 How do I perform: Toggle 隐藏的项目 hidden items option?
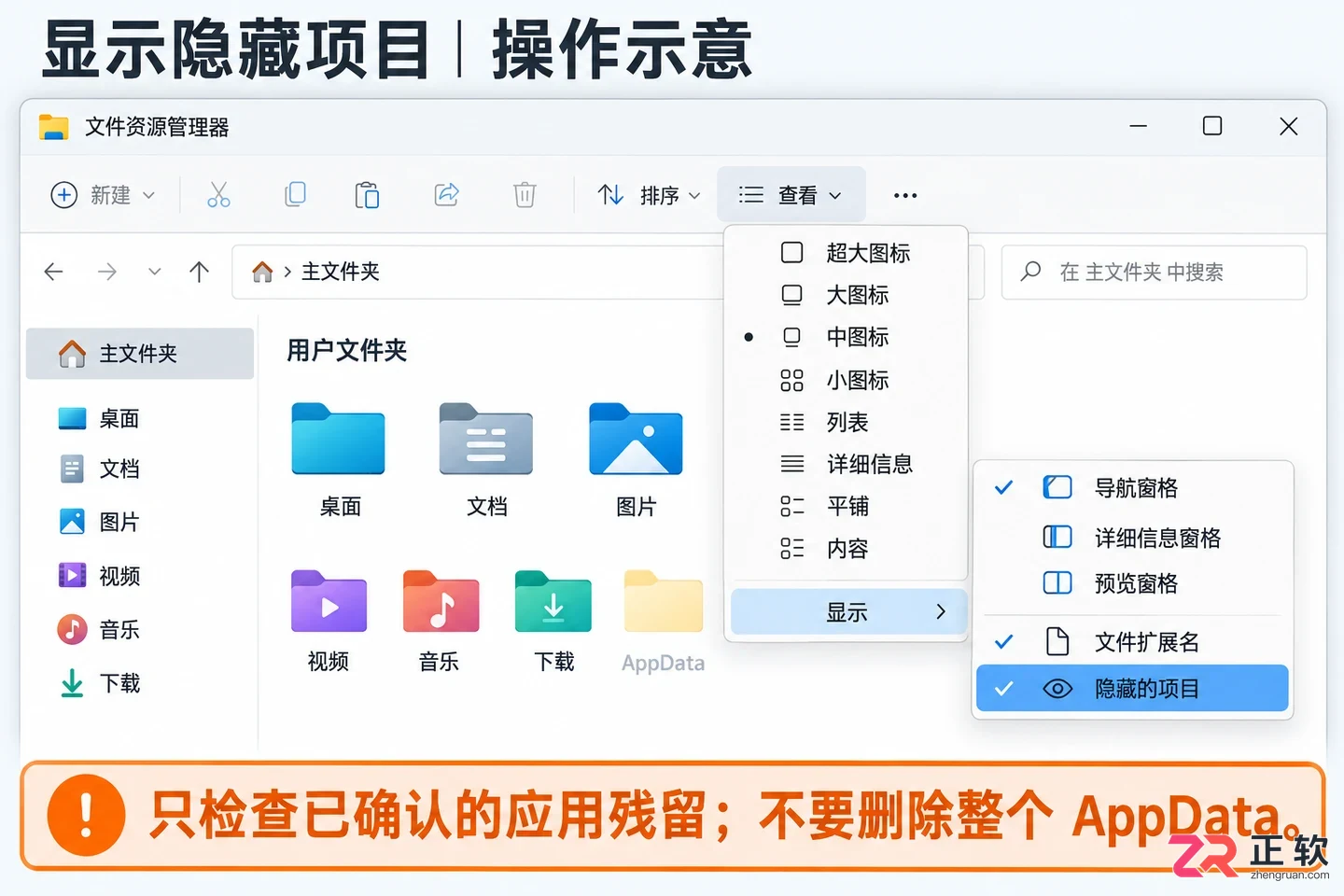tap(1132, 688)
